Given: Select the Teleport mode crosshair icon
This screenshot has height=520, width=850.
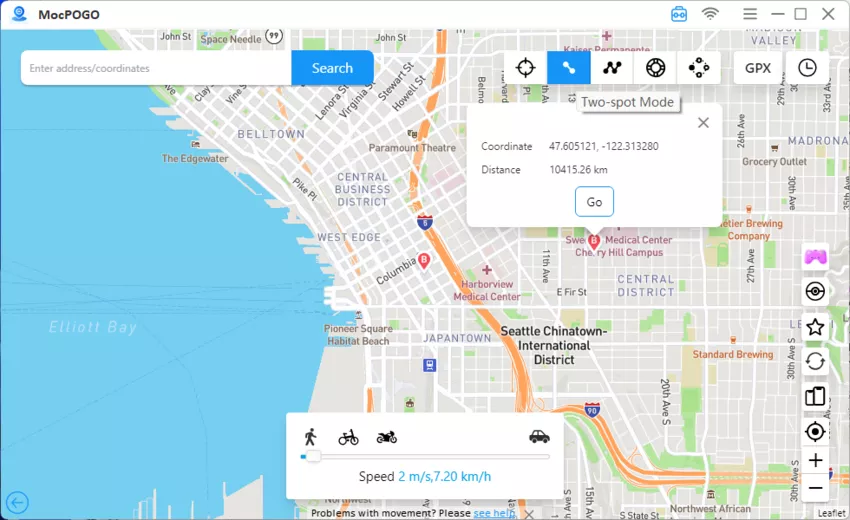Looking at the screenshot, I should (525, 68).
